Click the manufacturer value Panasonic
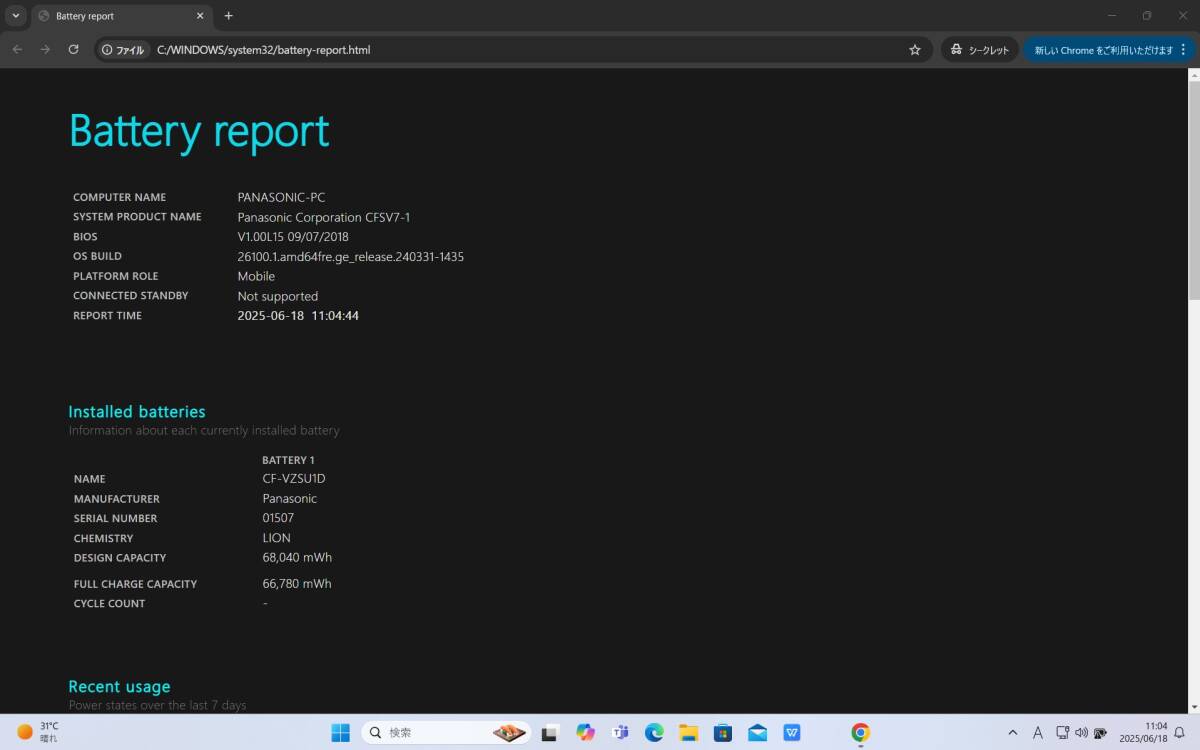Image resolution: width=1200 pixels, height=750 pixels. tap(290, 498)
